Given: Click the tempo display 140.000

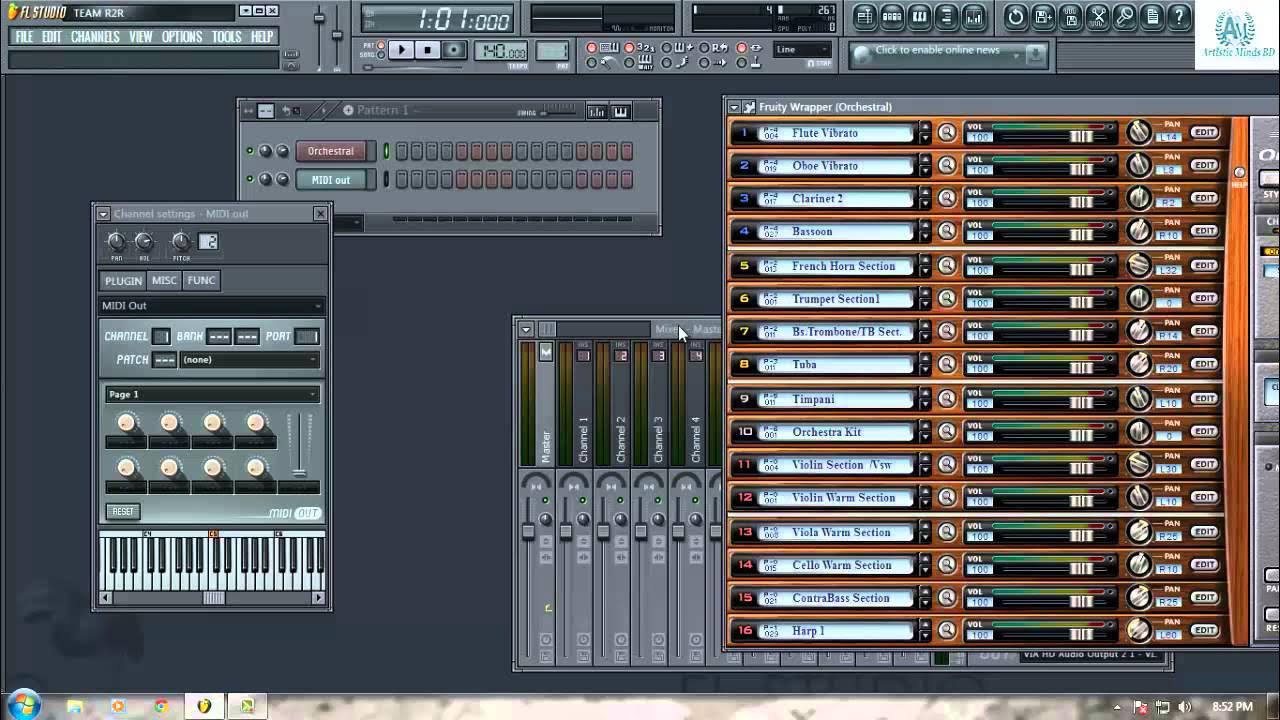Looking at the screenshot, I should point(501,51).
